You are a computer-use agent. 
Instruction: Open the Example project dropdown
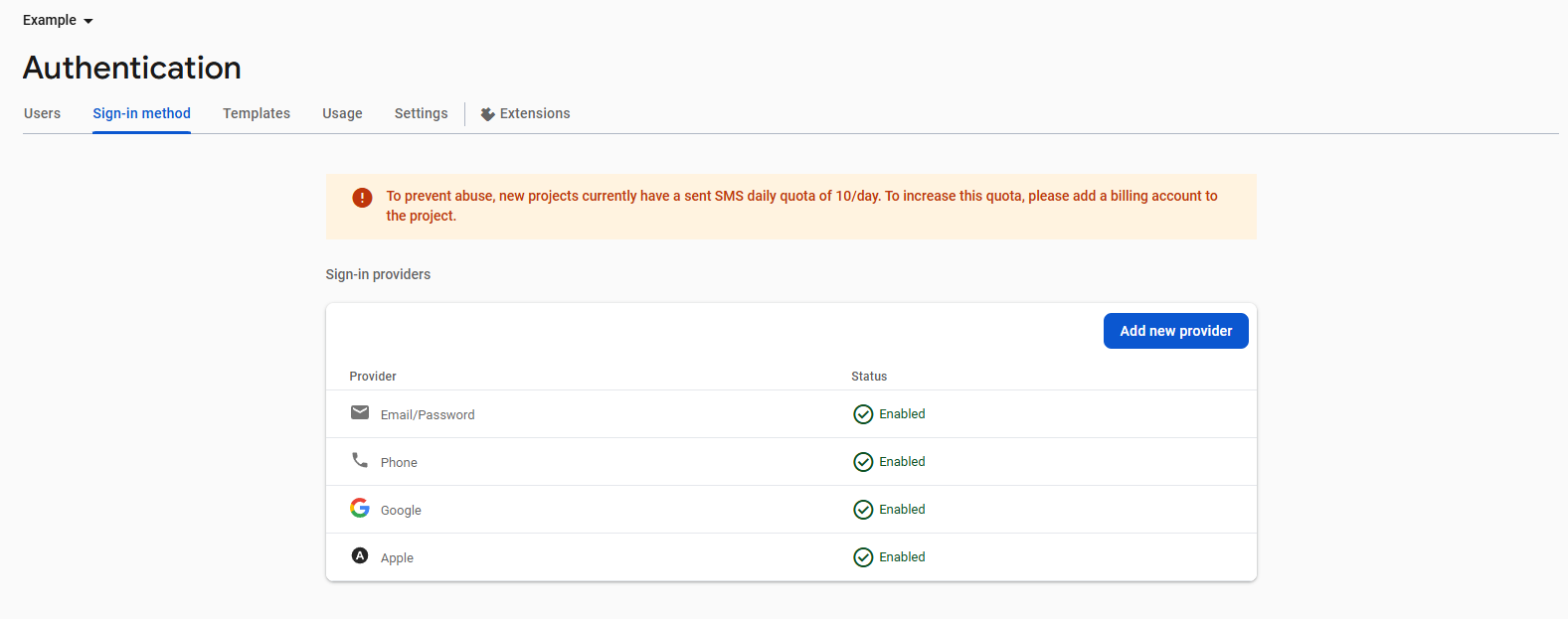click(58, 21)
